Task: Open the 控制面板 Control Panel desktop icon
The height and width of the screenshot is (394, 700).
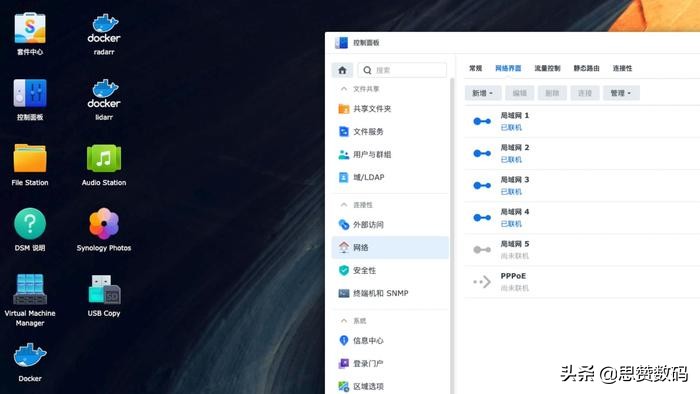Action: [29, 99]
